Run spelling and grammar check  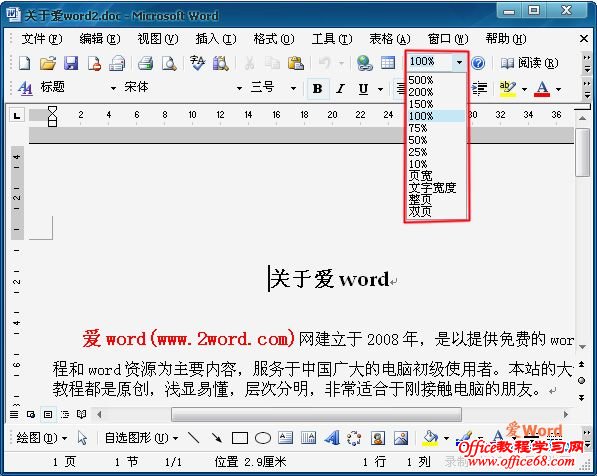pyautogui.click(x=197, y=63)
